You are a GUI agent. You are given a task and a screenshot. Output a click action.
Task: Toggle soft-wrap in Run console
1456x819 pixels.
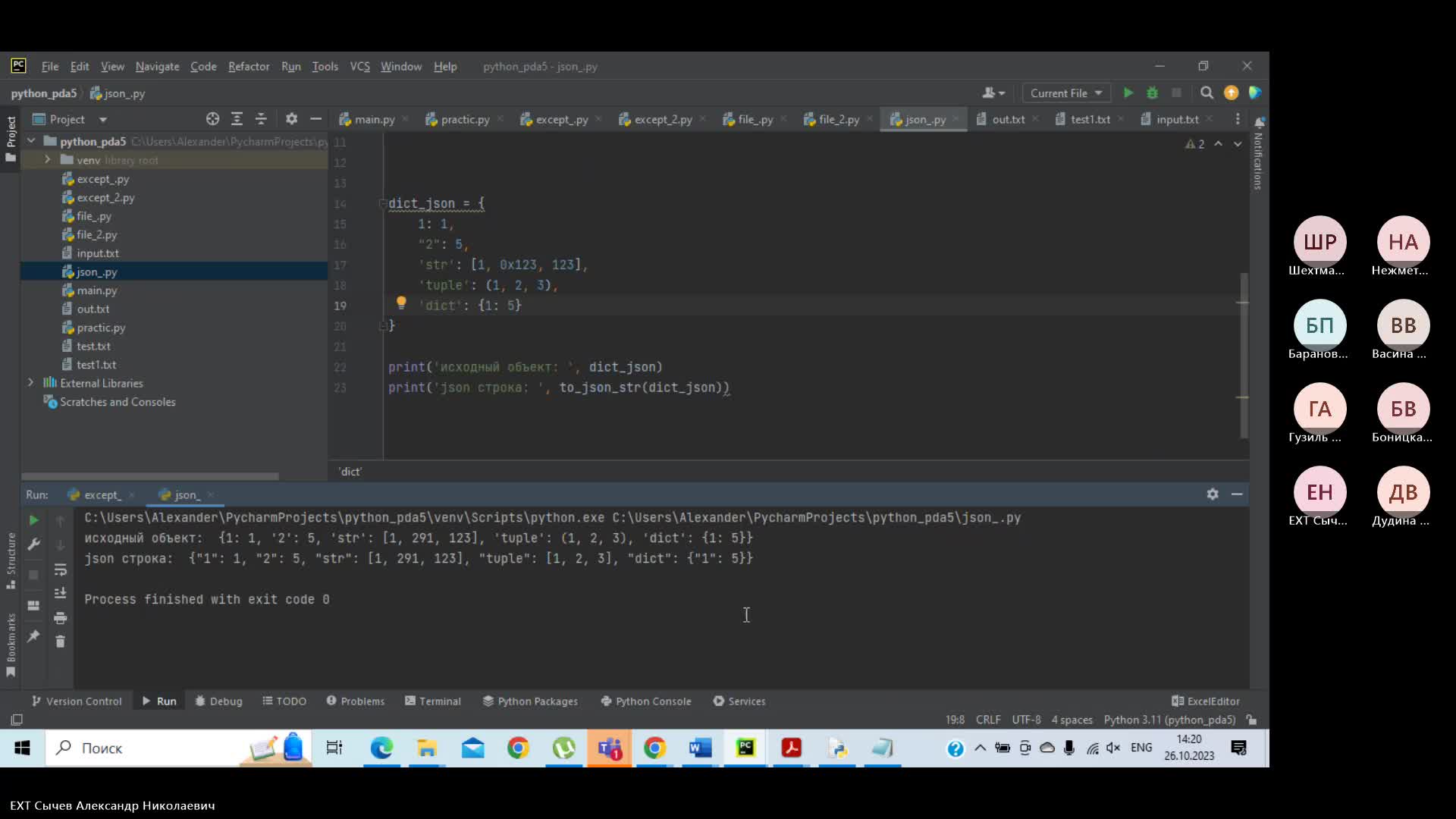pyautogui.click(x=61, y=570)
